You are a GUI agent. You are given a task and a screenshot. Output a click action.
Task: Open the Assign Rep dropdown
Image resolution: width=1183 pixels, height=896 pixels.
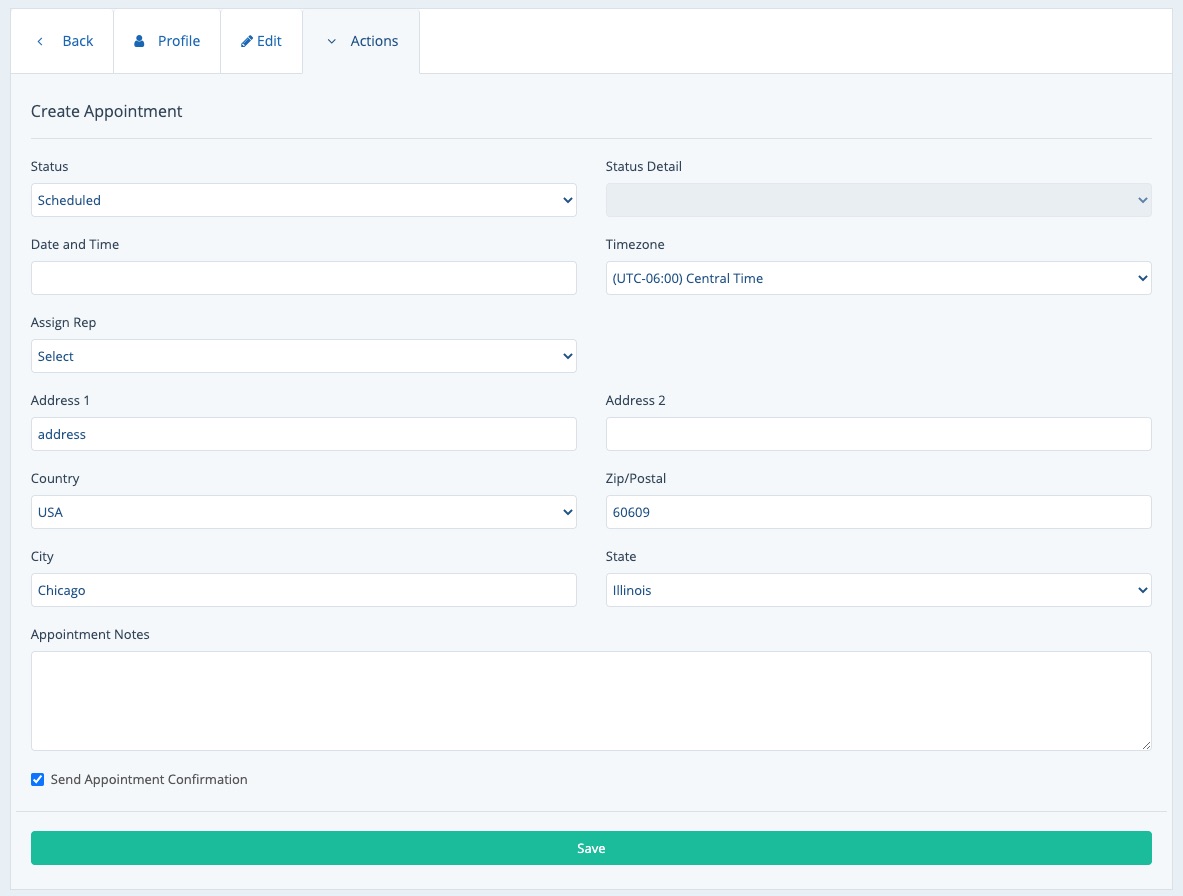[303, 356]
